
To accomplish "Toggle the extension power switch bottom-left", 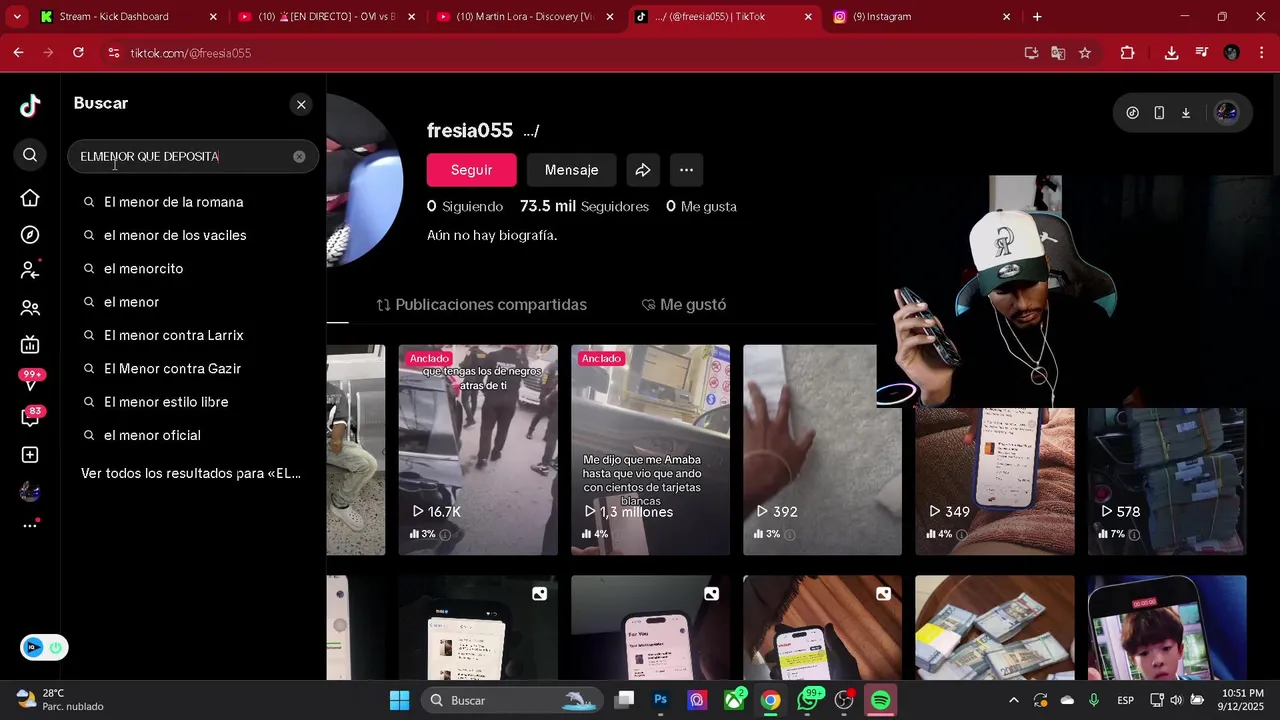I will pyautogui.click(x=55, y=648).
